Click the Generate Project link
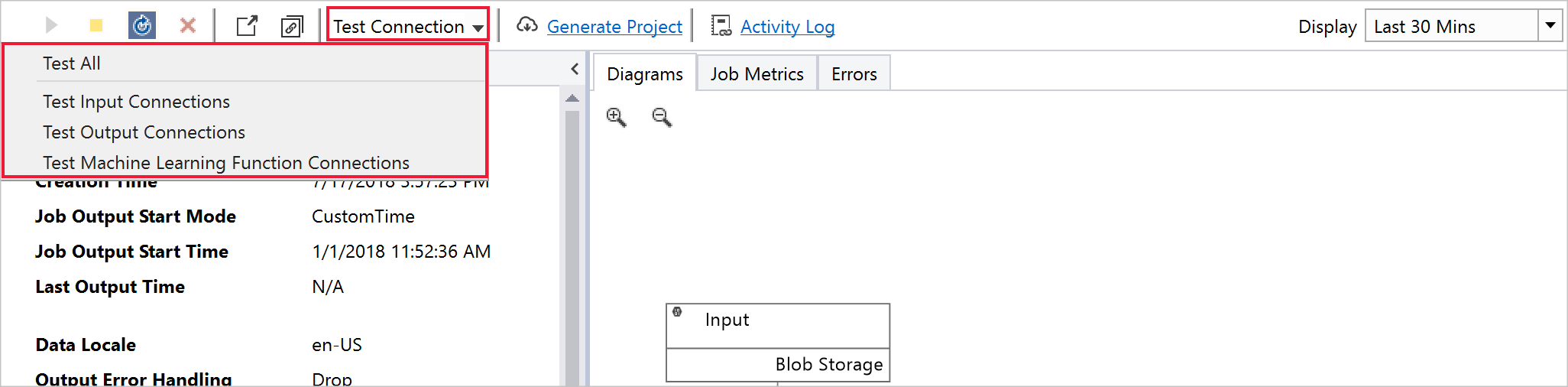This screenshot has height=387, width=1568. (614, 27)
